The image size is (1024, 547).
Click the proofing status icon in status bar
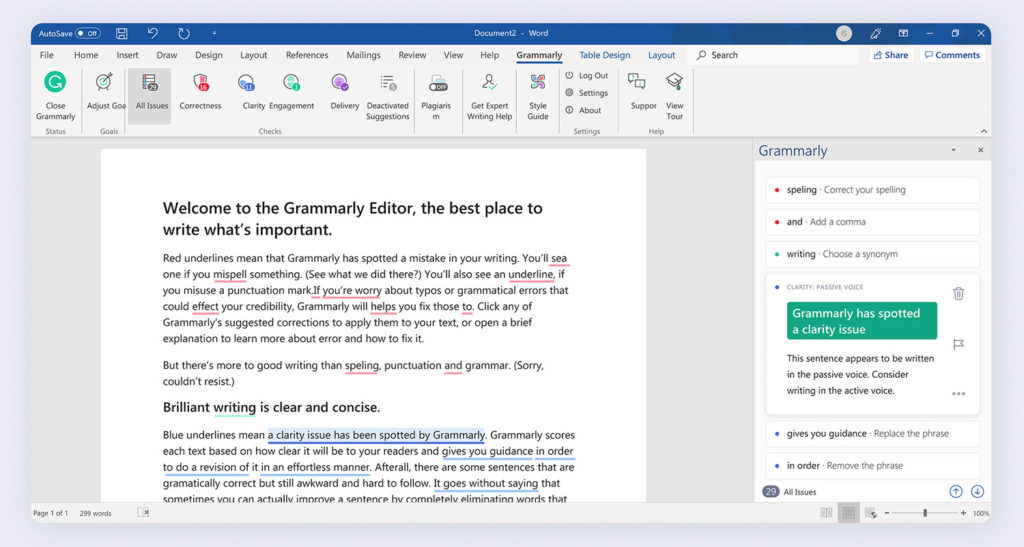coord(143,513)
